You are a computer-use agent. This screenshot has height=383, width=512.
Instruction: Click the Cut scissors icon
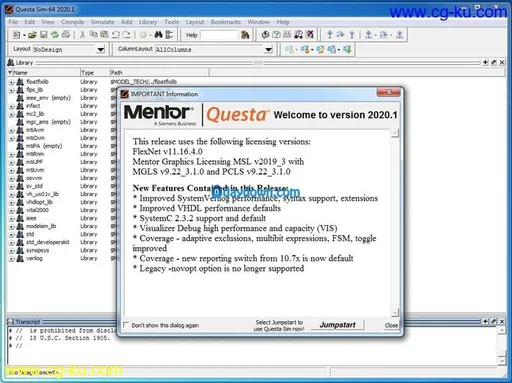[x=82, y=35]
